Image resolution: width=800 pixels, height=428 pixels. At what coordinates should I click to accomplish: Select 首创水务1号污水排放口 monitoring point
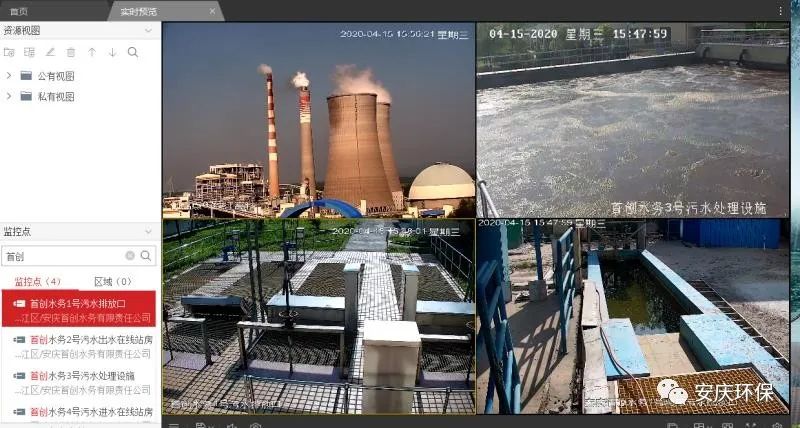(79, 309)
